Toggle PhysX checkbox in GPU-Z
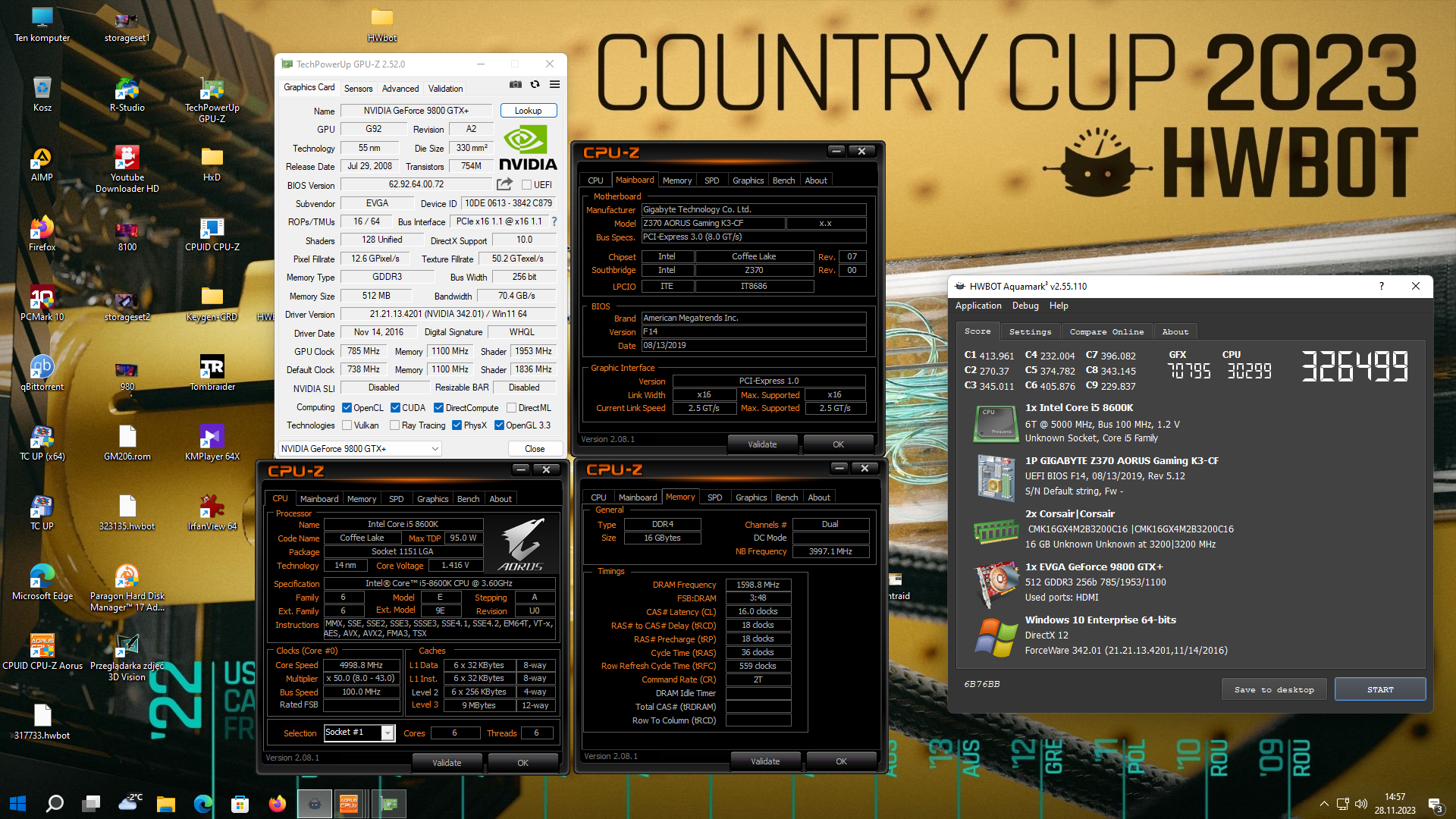Screen dimensions: 1456x819 tap(457, 425)
